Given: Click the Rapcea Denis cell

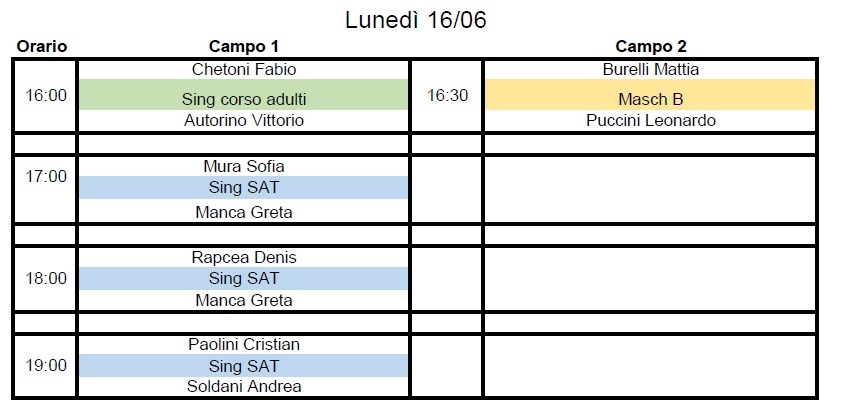Looking at the screenshot, I should coord(244,257).
